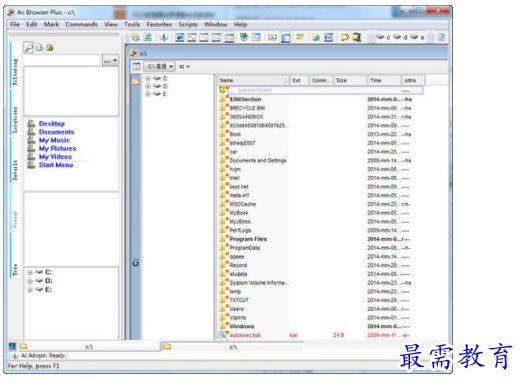Image resolution: width=521 pixels, height=388 pixels.
Task: Click the calendar-like icon left of drive dropdown
Action: [136, 67]
